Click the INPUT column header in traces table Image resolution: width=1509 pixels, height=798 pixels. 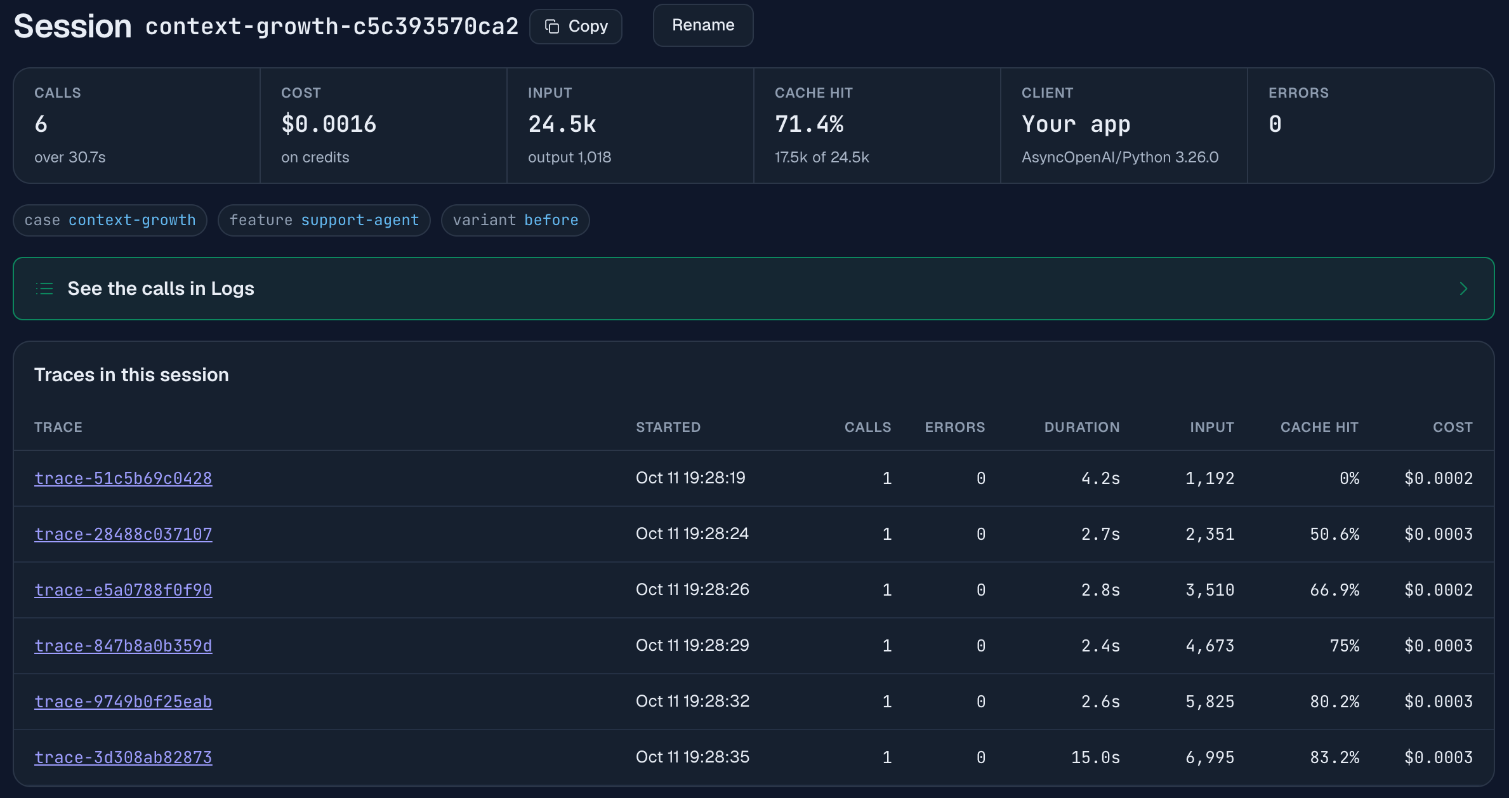tap(1212, 427)
